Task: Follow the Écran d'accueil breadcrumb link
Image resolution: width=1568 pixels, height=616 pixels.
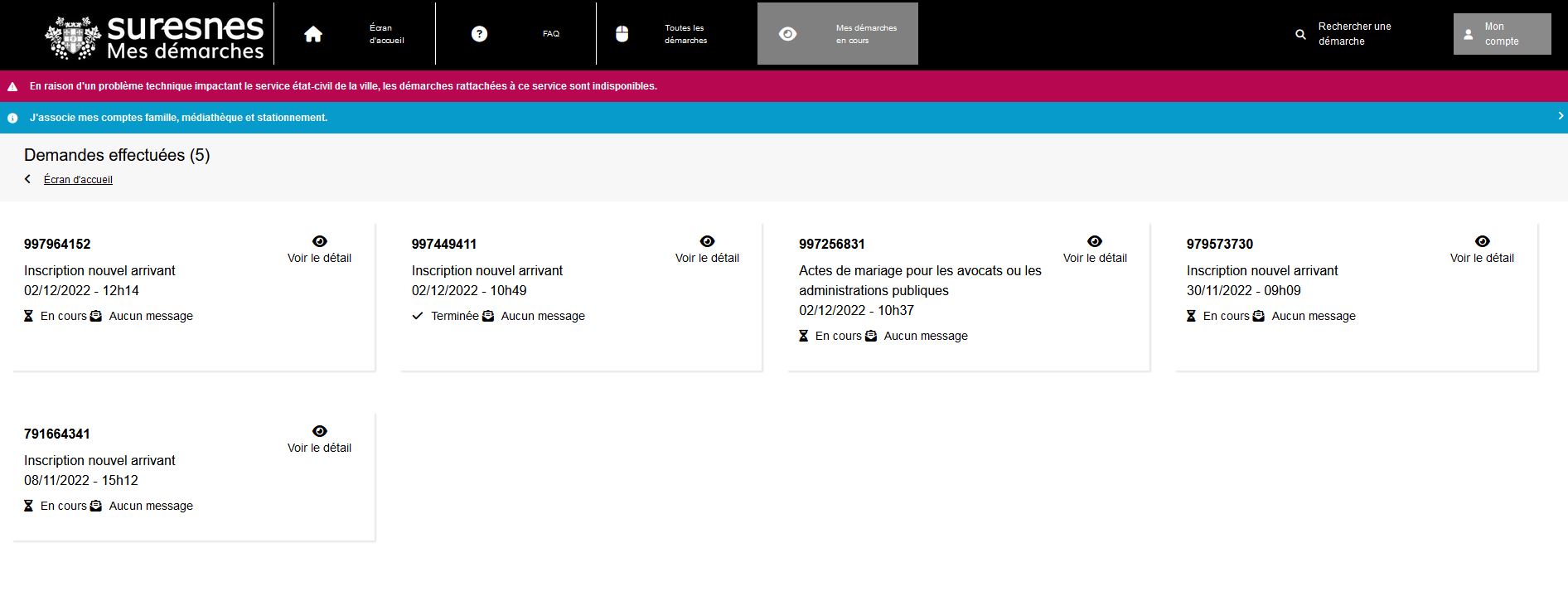Action: click(x=78, y=180)
